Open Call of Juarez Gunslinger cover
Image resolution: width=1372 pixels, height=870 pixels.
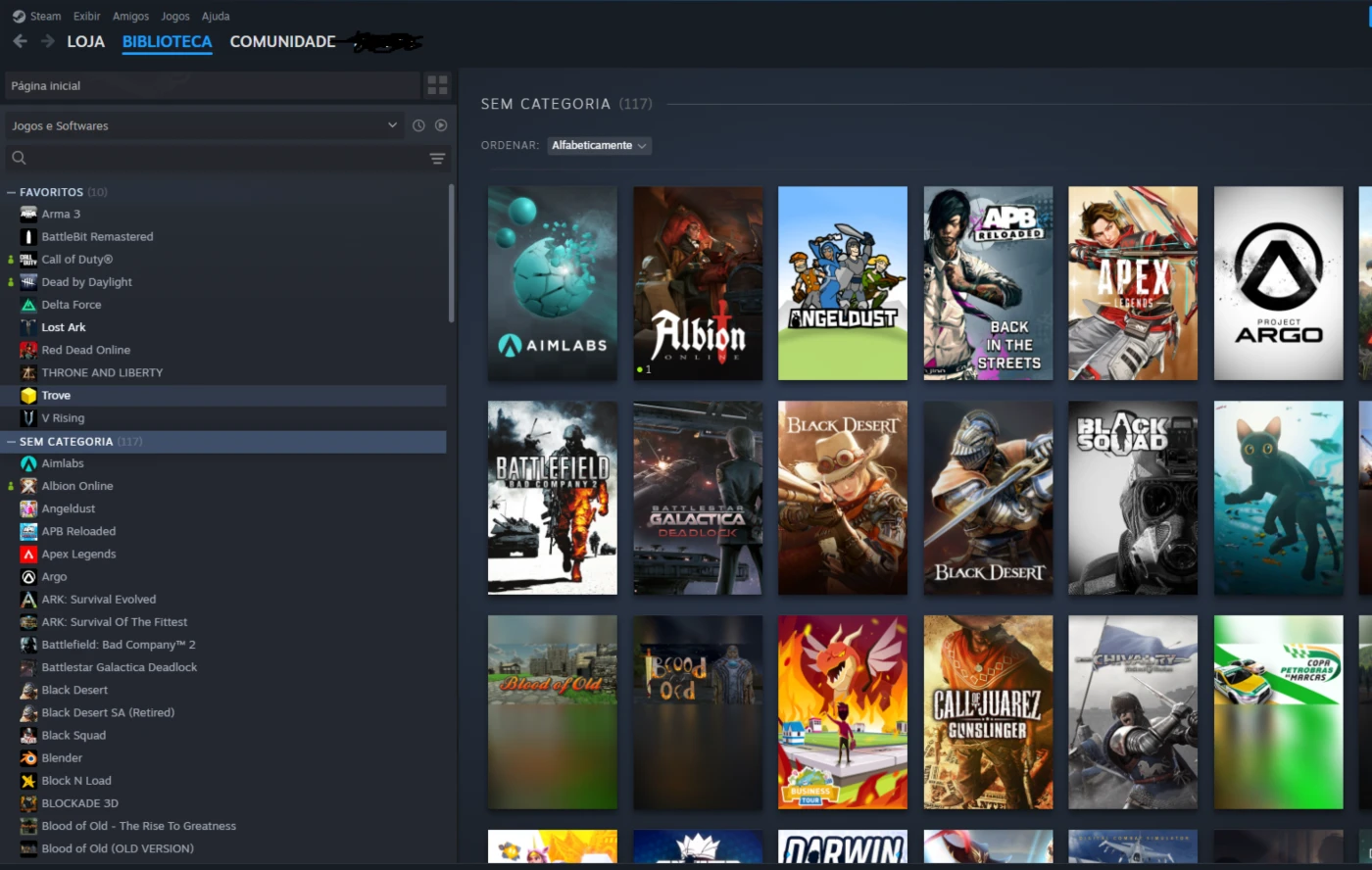[x=988, y=712]
